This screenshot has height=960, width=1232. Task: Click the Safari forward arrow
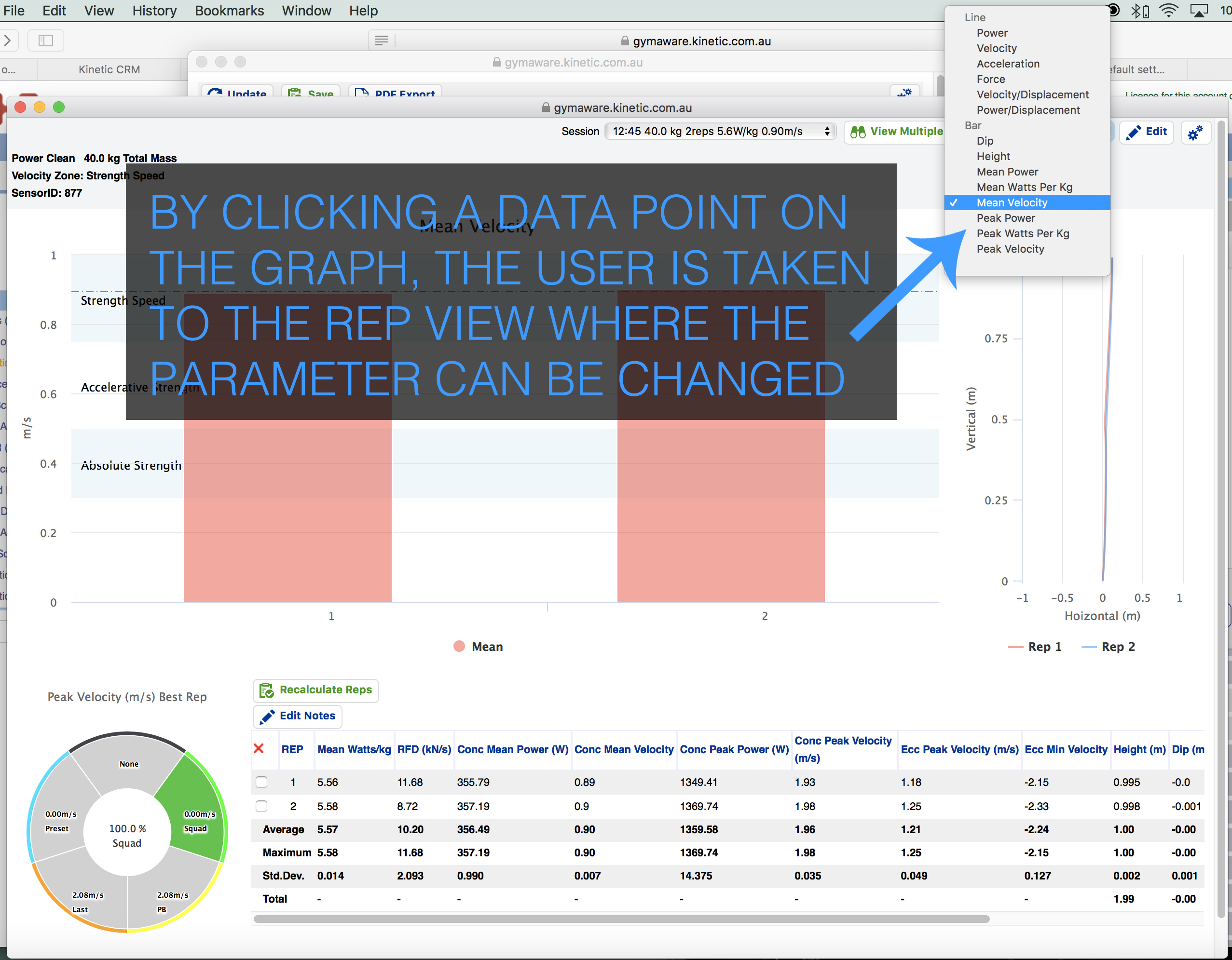pyautogui.click(x=7, y=41)
